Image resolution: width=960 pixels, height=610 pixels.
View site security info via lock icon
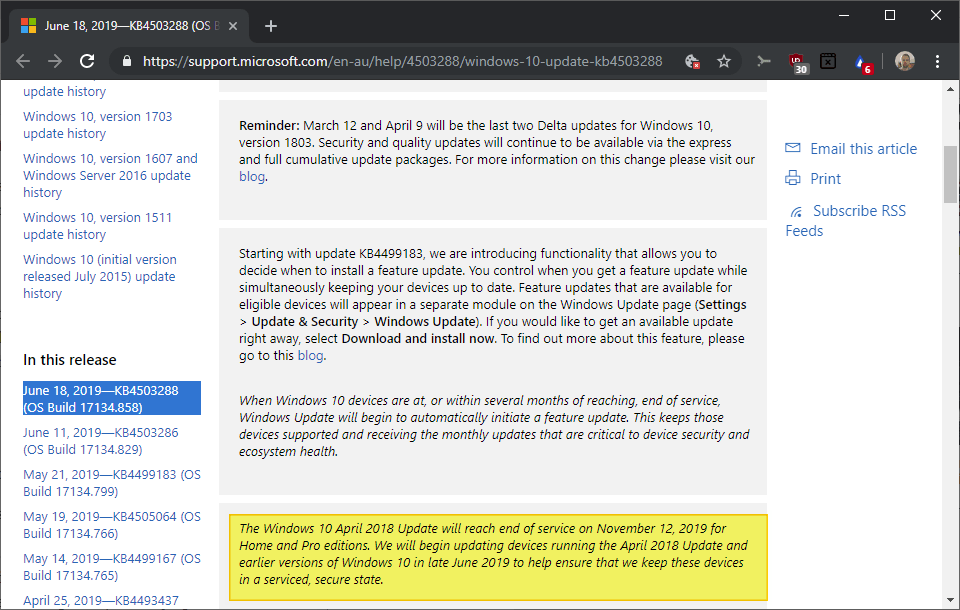(x=127, y=61)
